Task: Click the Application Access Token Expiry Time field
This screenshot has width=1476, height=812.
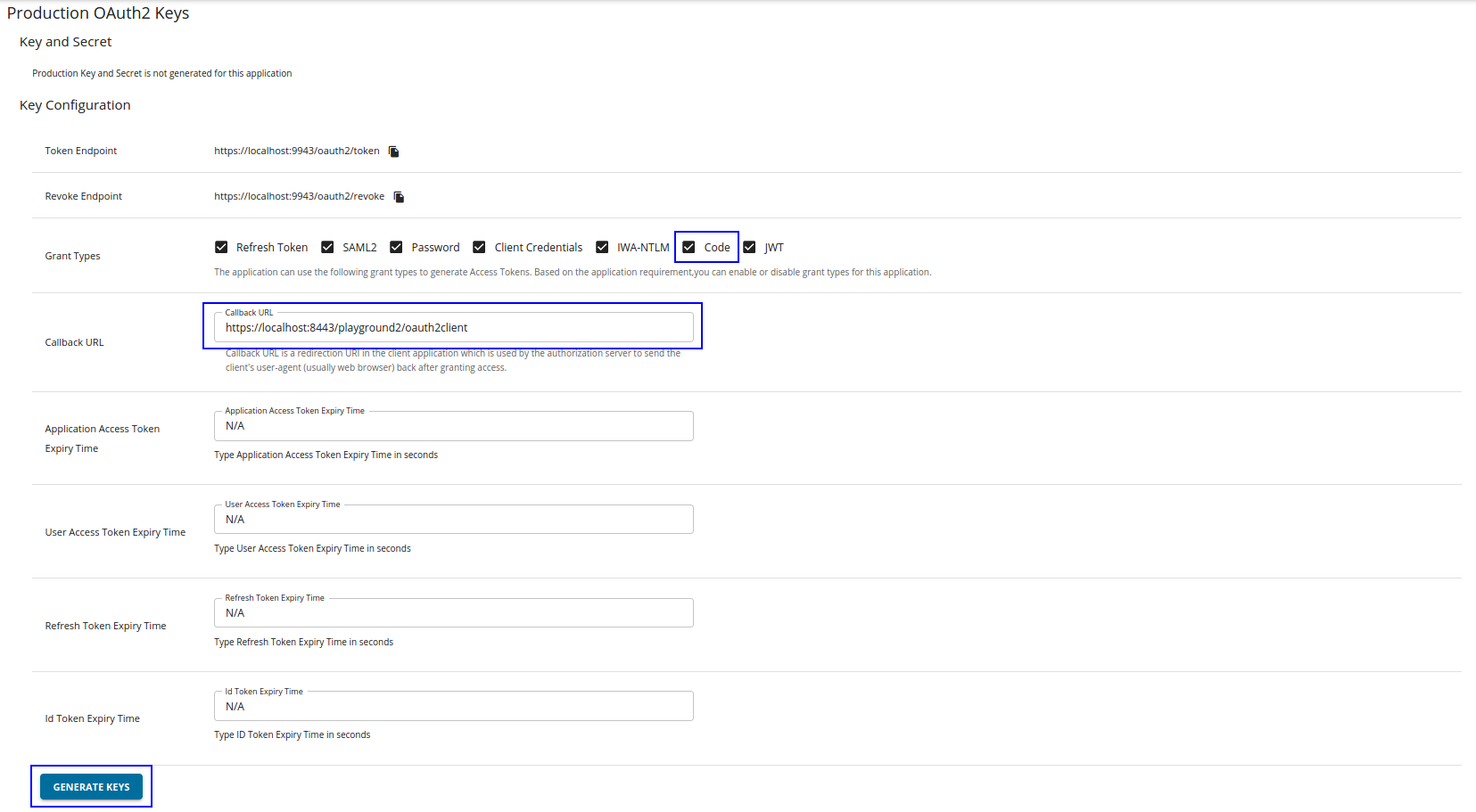Action: point(453,426)
